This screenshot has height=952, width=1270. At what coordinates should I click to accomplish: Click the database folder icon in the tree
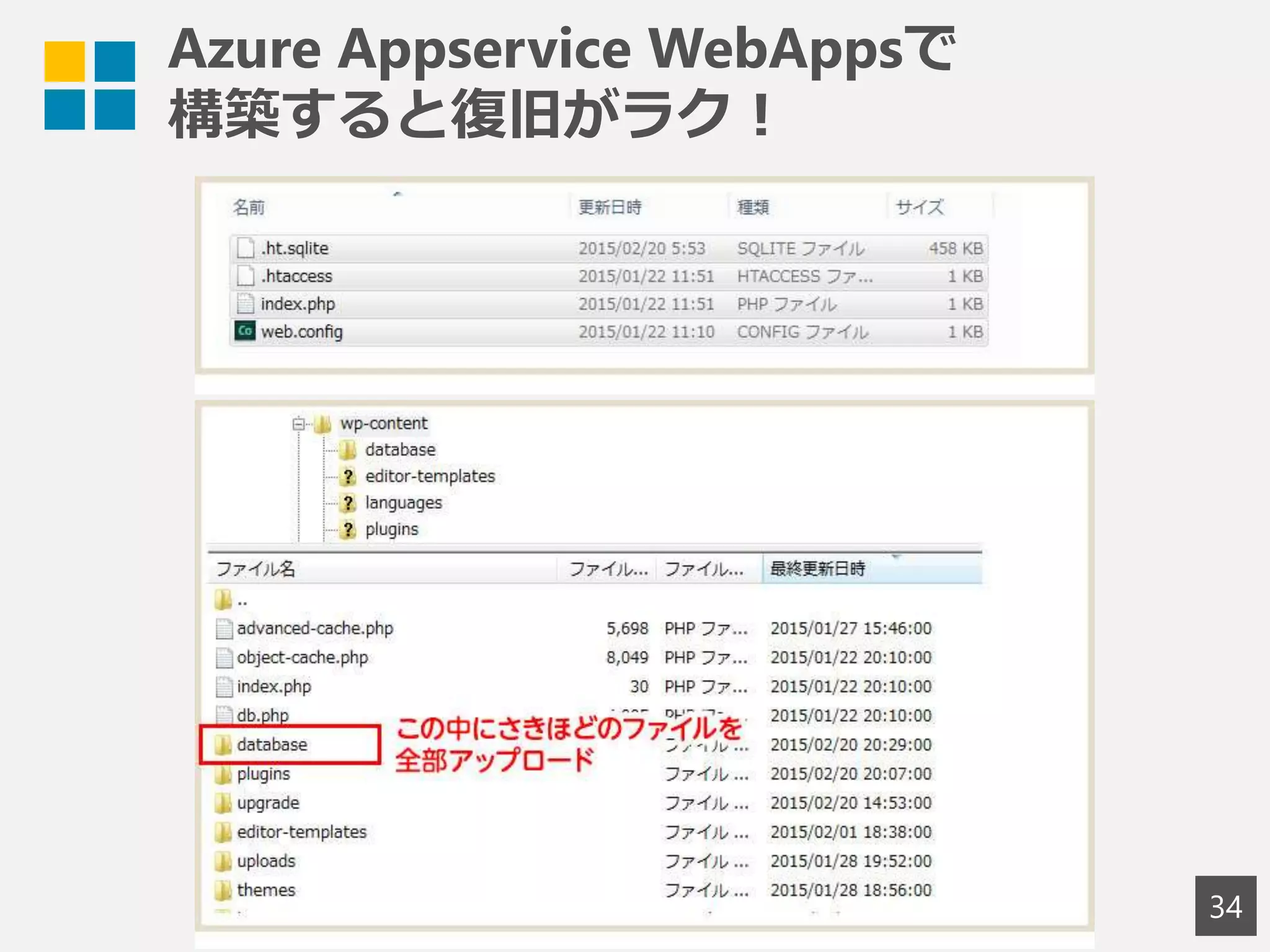tap(348, 450)
